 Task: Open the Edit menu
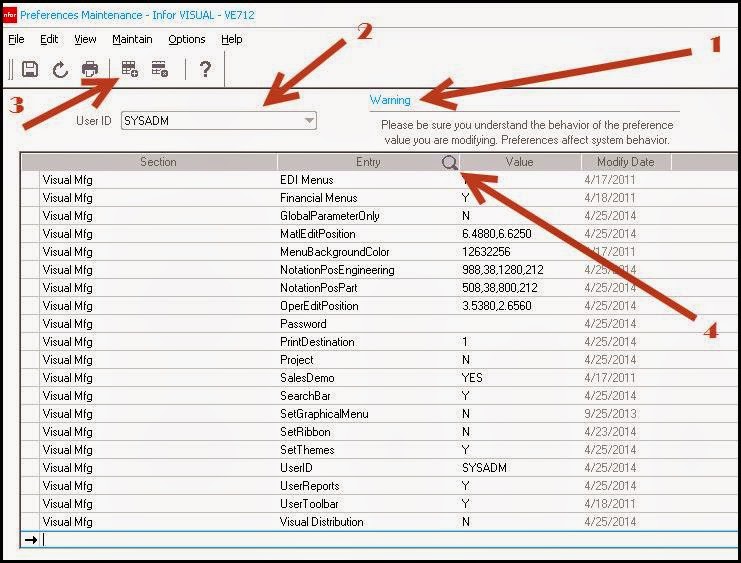(49, 39)
